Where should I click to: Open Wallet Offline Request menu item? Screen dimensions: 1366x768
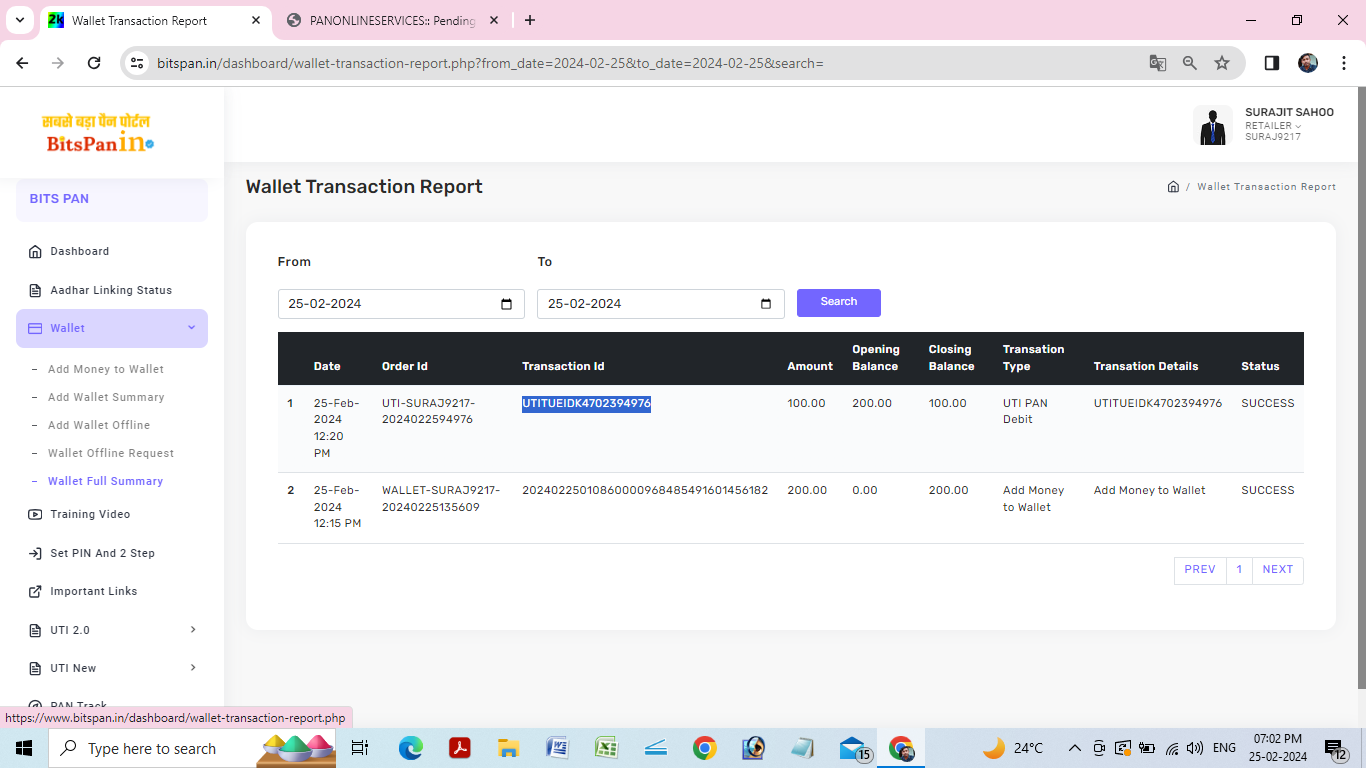(111, 453)
